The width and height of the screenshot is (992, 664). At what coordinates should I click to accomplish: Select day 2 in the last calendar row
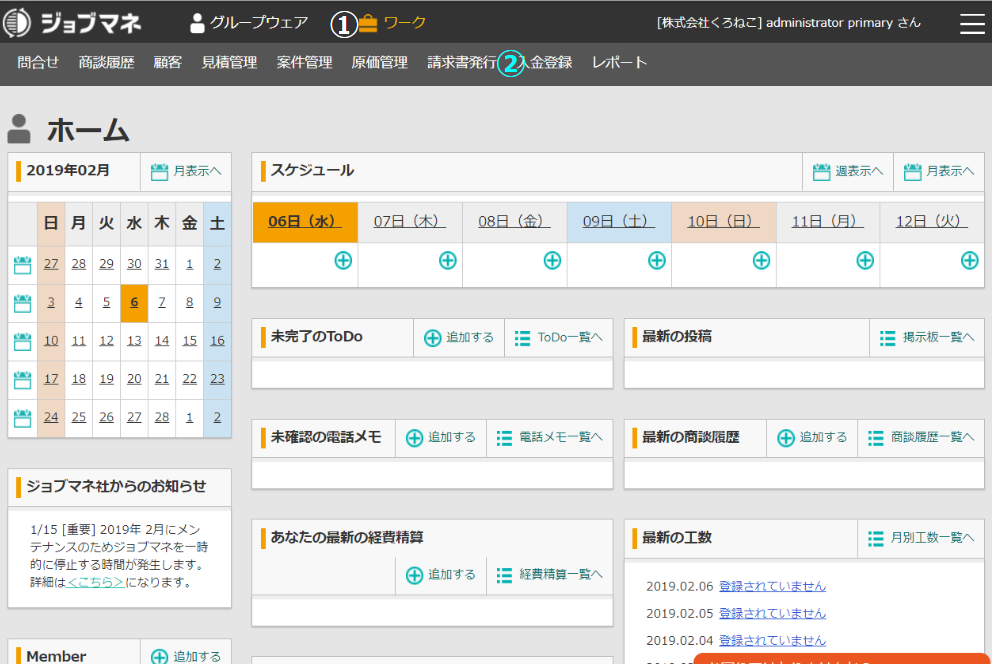(217, 417)
